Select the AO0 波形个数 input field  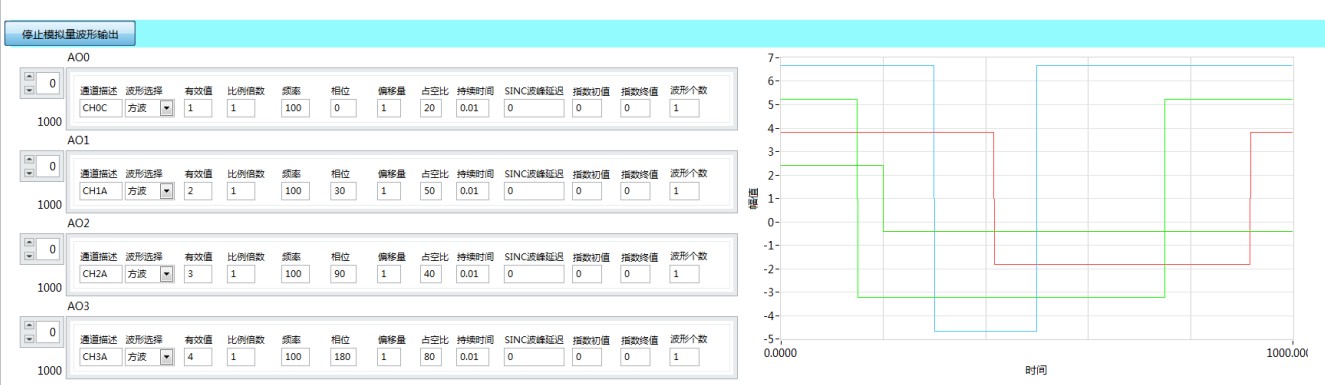pos(685,108)
